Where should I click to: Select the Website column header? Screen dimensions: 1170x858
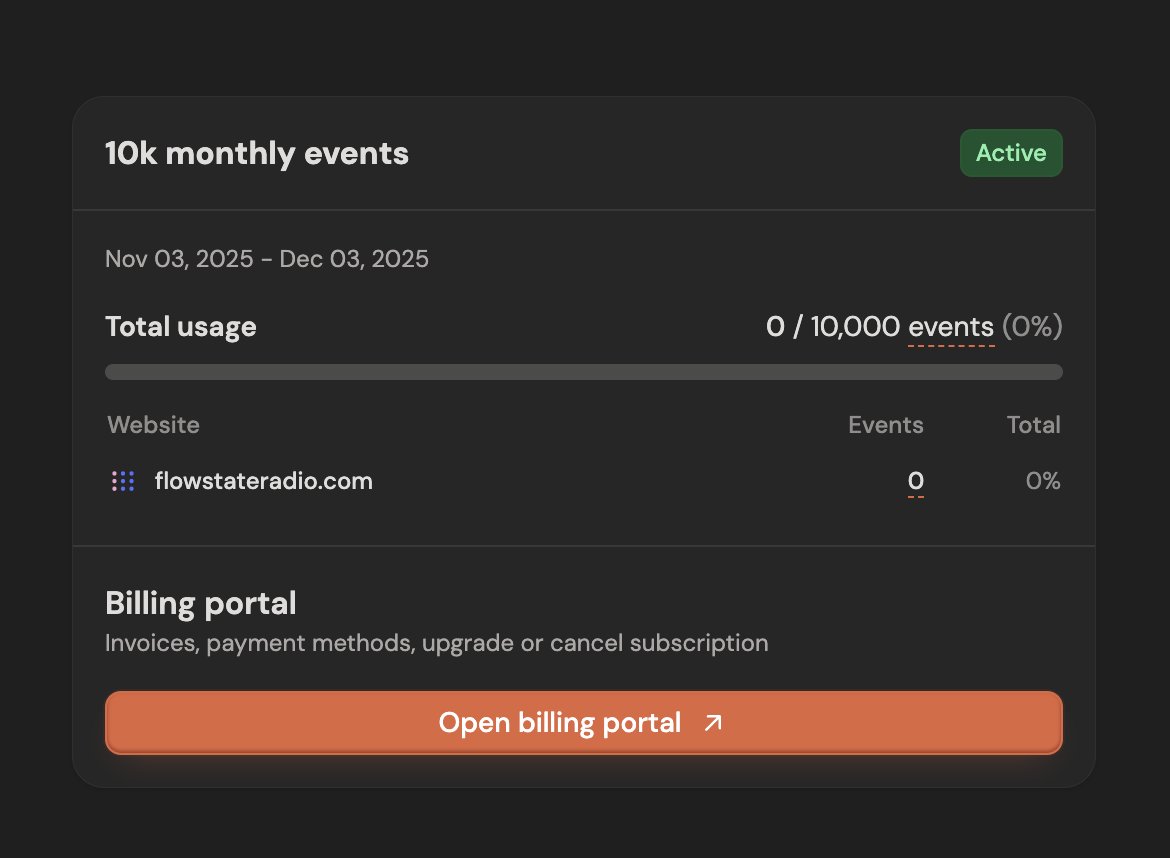point(153,425)
